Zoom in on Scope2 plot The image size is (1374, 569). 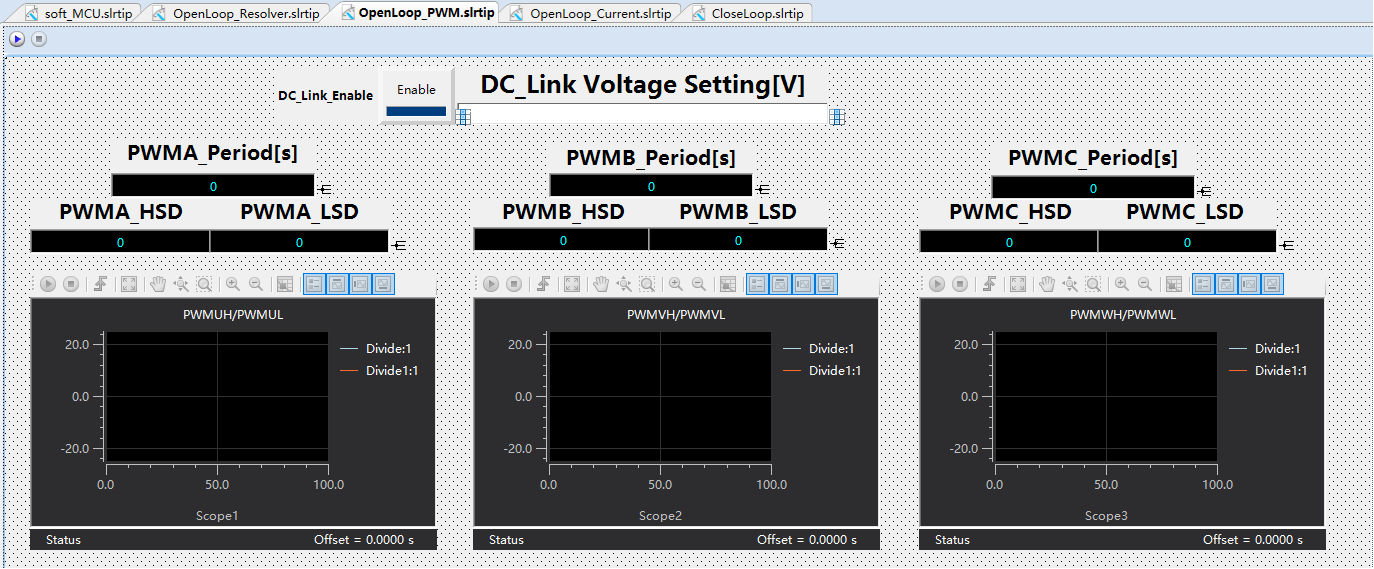(676, 284)
